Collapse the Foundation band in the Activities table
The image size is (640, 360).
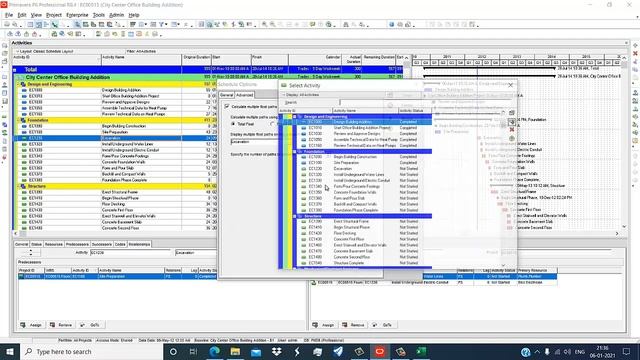pyautogui.click(x=18, y=120)
